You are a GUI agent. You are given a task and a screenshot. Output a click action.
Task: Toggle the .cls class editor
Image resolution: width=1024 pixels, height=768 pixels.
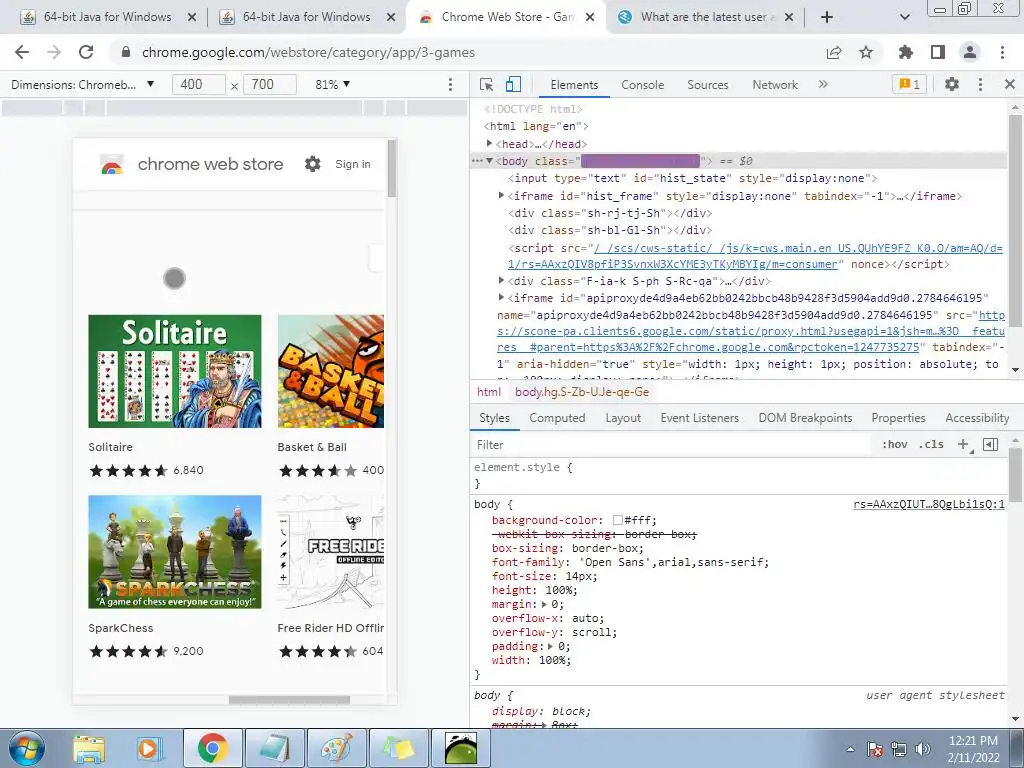coord(931,445)
